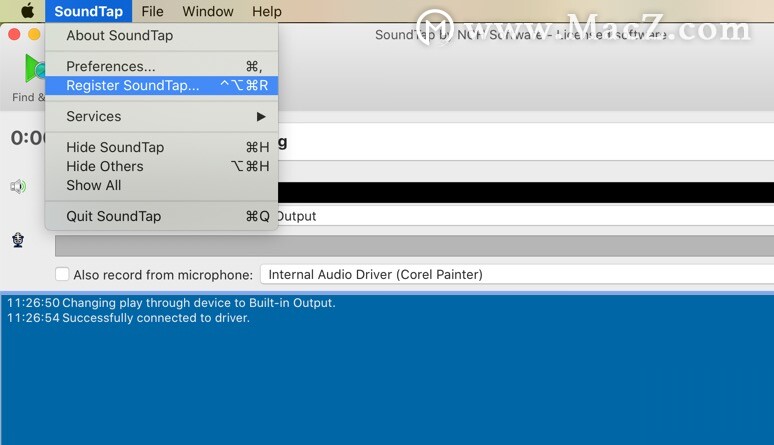Open the play through Output device dropdown
This screenshot has width=774, height=445.
(x=526, y=216)
